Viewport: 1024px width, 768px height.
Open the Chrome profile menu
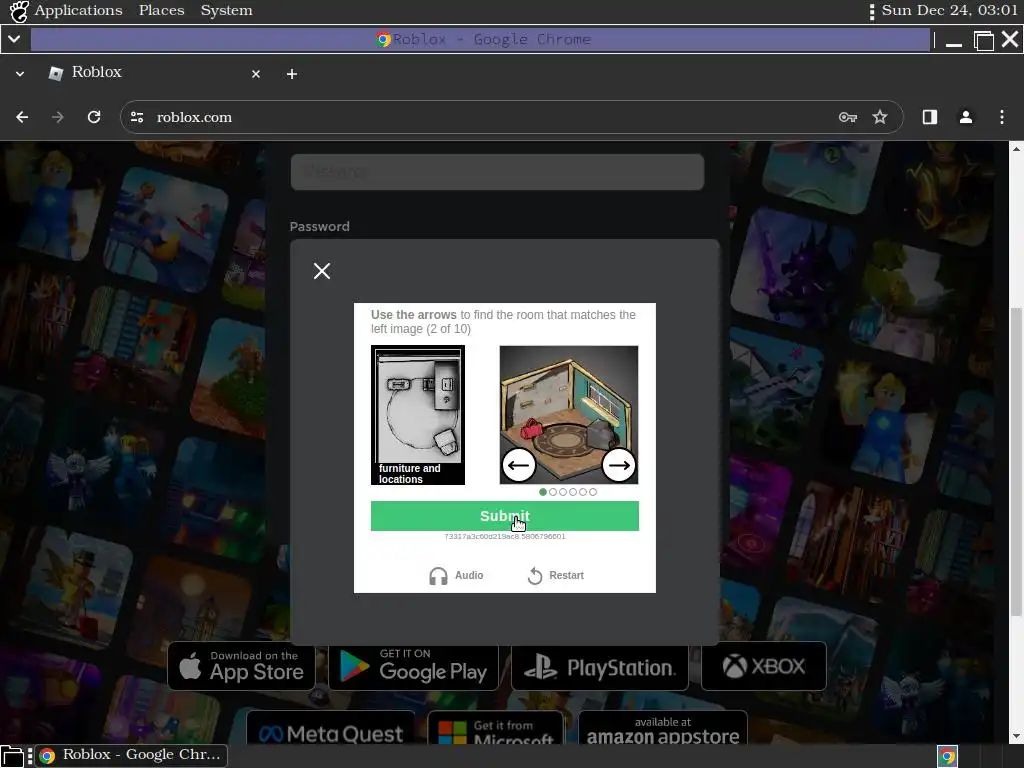tap(965, 117)
